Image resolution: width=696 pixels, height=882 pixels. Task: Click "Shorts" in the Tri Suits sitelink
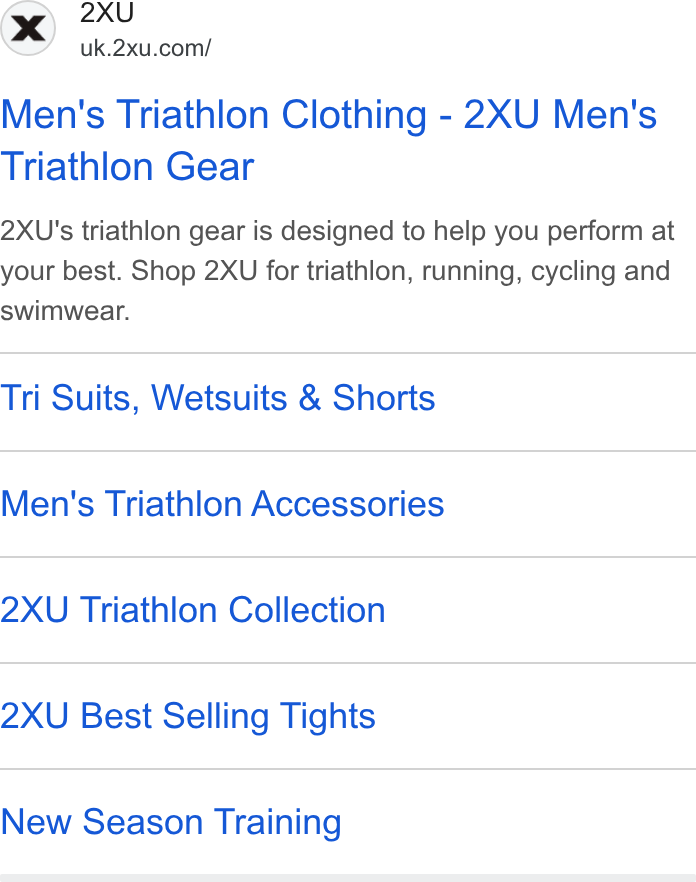[384, 398]
